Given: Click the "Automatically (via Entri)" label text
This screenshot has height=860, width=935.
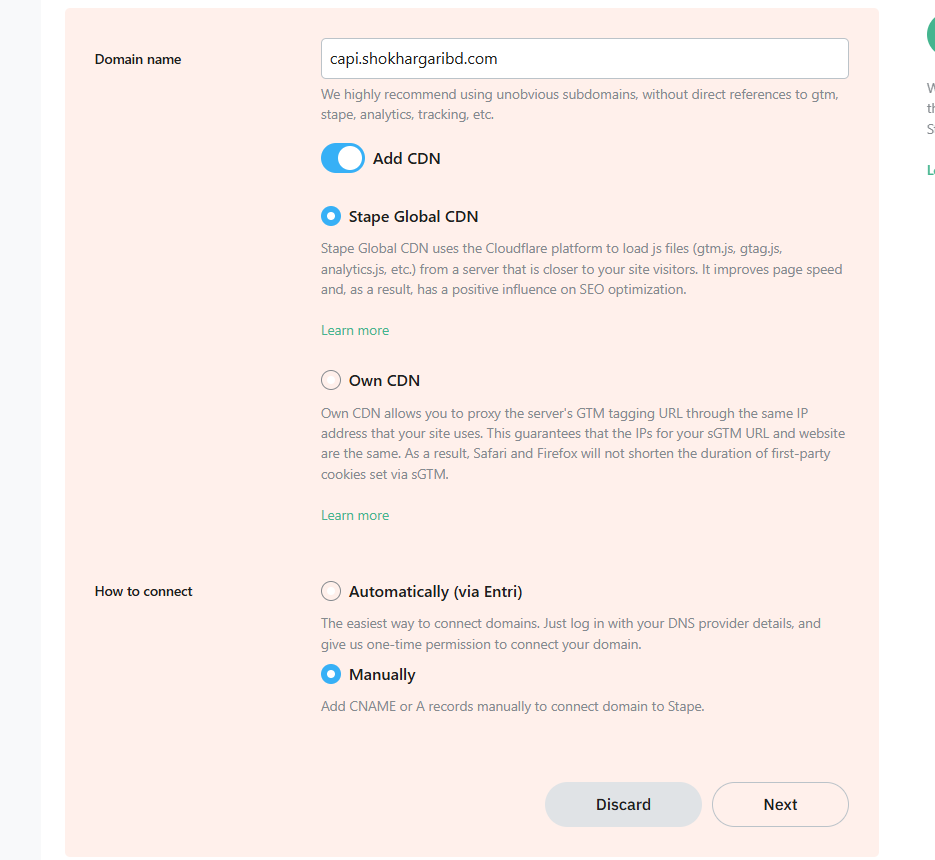Looking at the screenshot, I should pos(436,591).
